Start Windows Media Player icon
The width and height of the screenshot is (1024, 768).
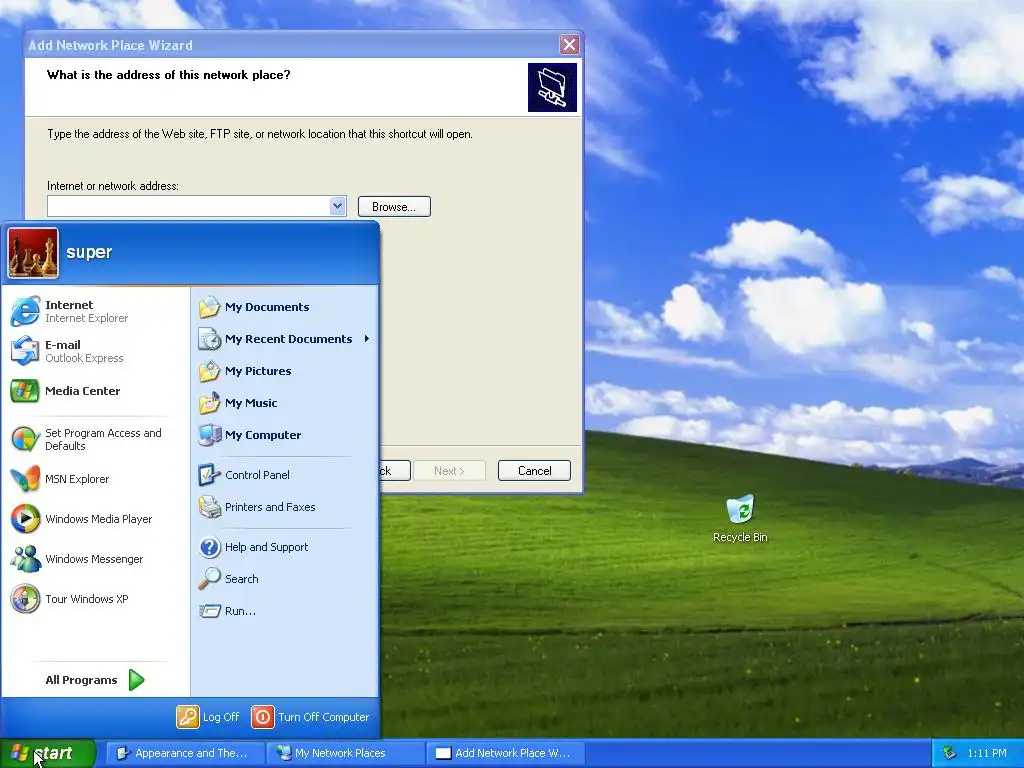pyautogui.click(x=25, y=519)
